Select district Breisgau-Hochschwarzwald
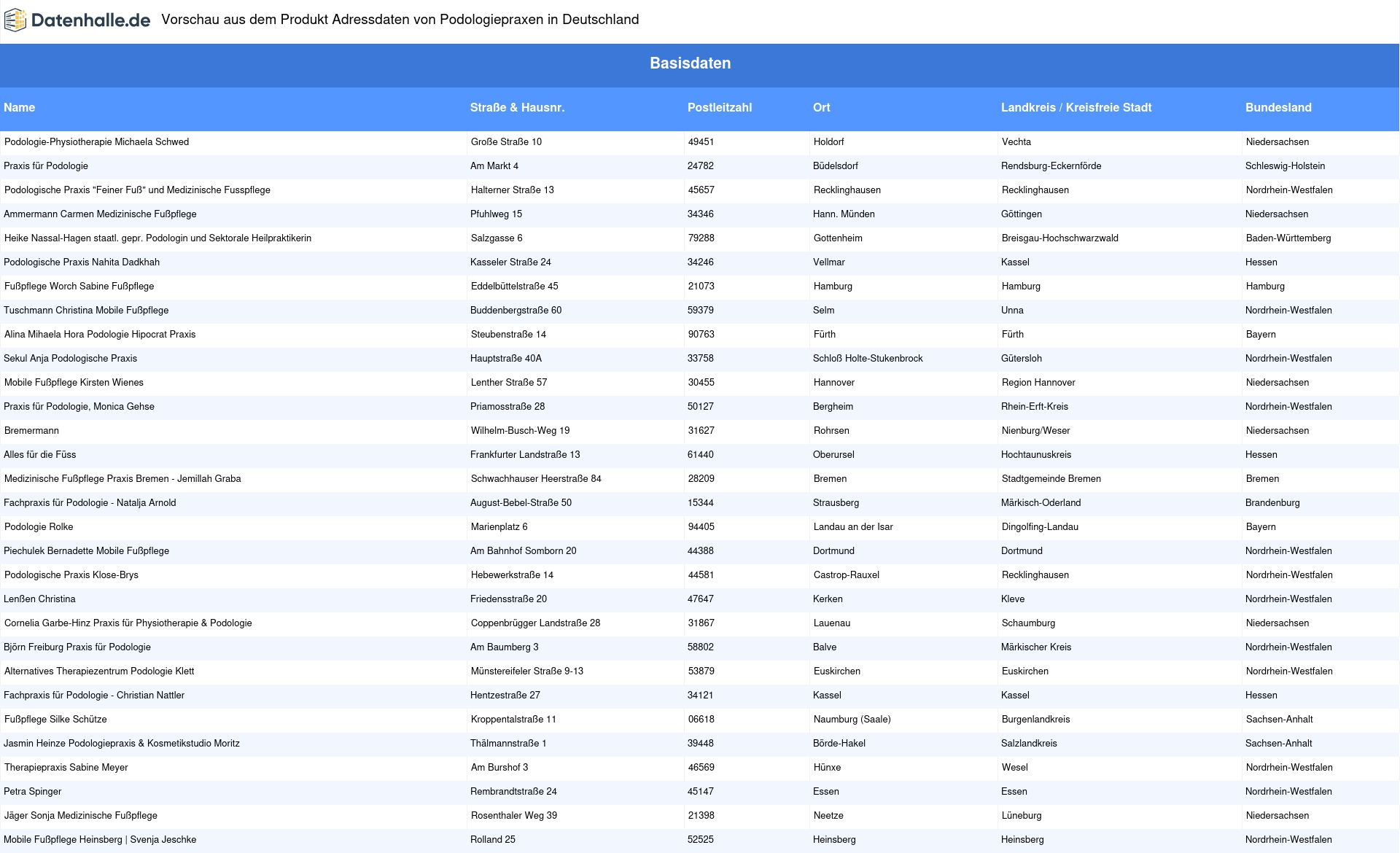Screen dimensions: 1400x853 (1060, 238)
